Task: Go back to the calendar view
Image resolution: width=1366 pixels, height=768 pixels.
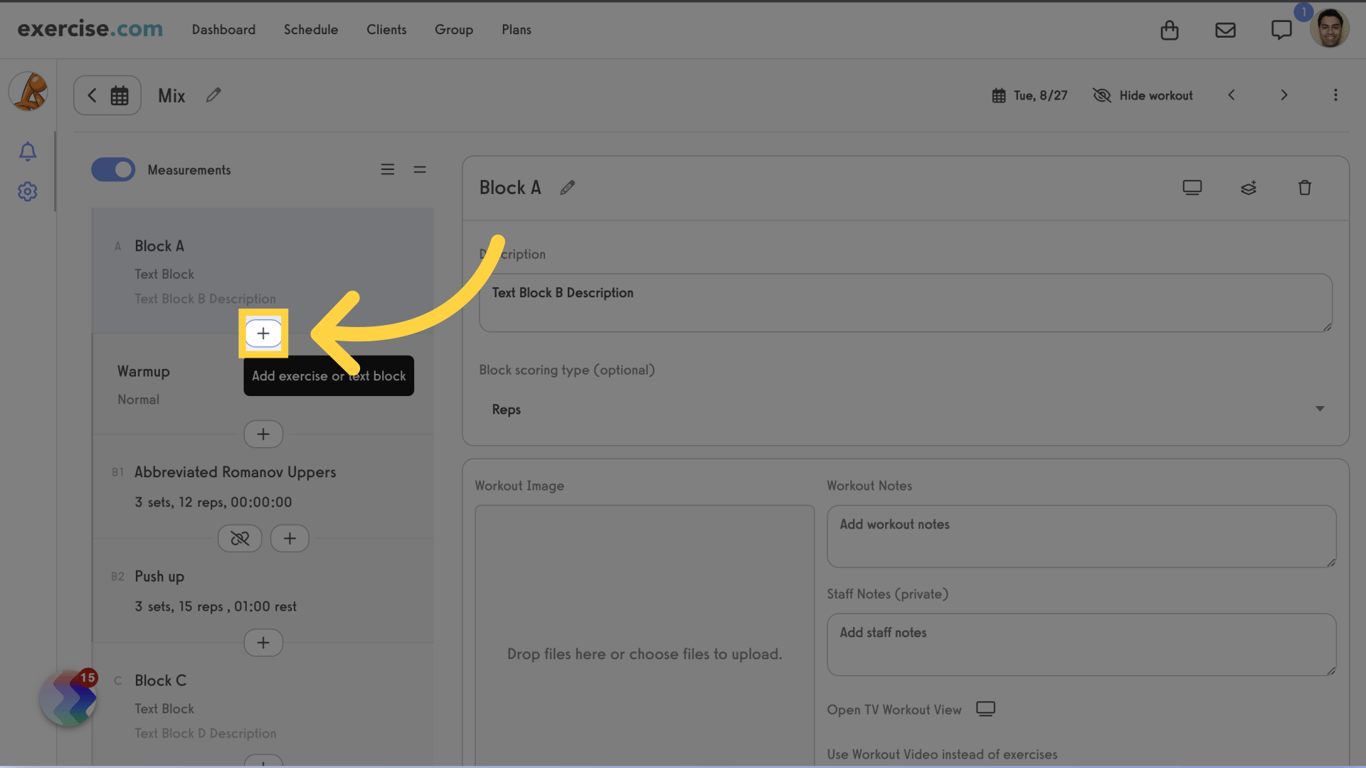Action: (x=107, y=96)
